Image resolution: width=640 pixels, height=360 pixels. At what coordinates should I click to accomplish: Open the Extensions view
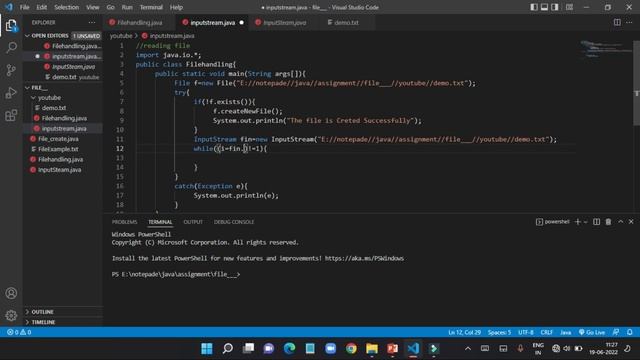[x=11, y=115]
